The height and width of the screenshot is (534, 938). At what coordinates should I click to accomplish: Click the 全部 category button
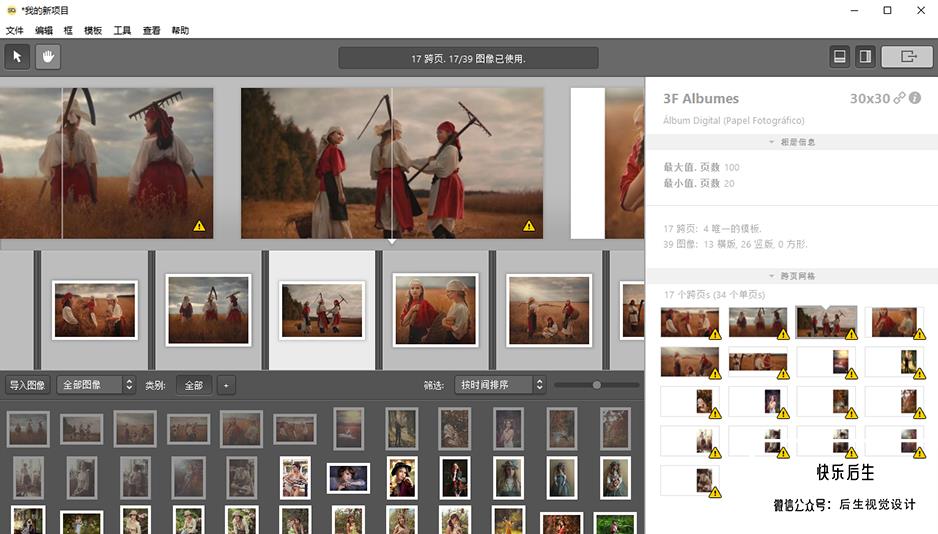point(193,386)
